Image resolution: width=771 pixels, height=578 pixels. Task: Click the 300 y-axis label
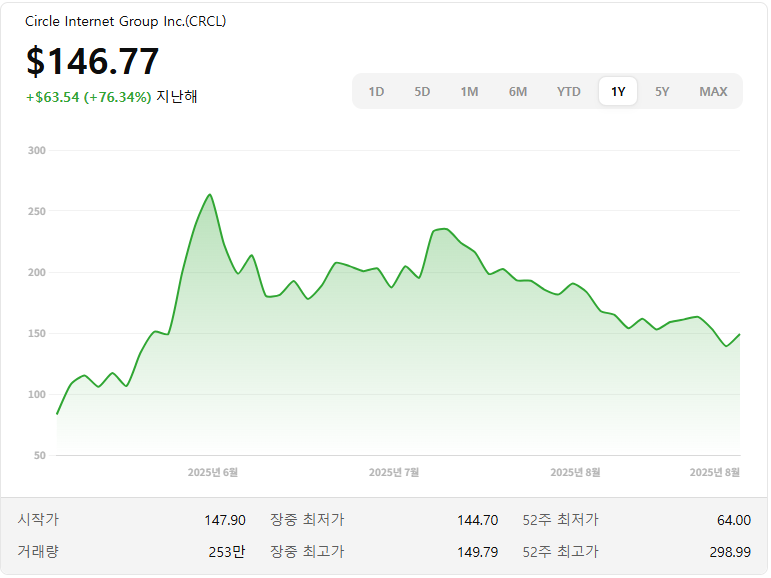coord(37,151)
